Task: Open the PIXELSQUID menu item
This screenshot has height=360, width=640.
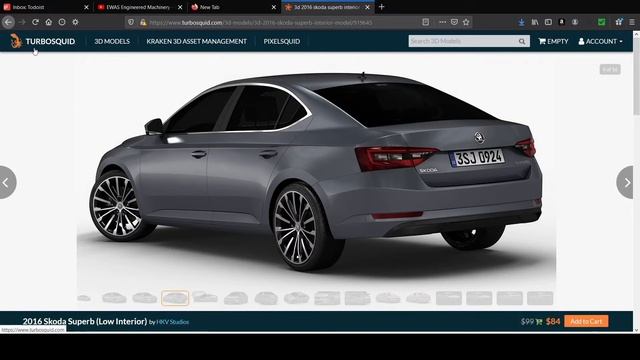Action: (x=282, y=41)
